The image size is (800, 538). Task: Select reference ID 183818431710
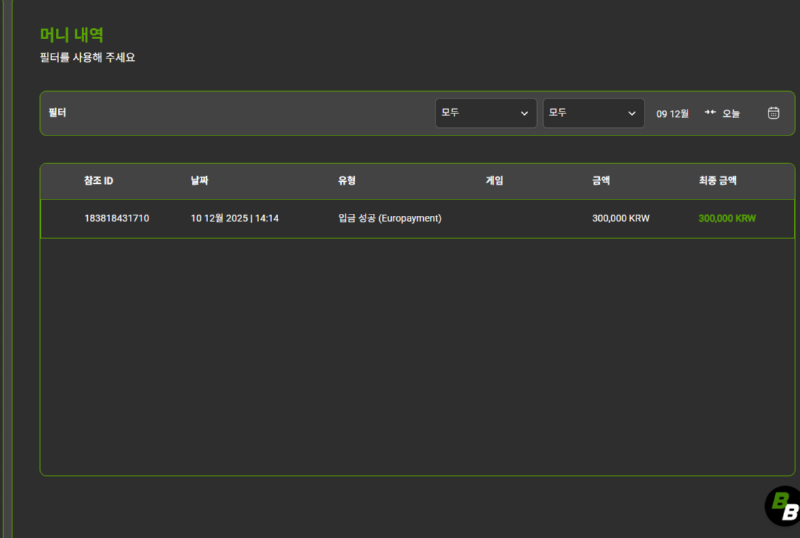[116, 218]
